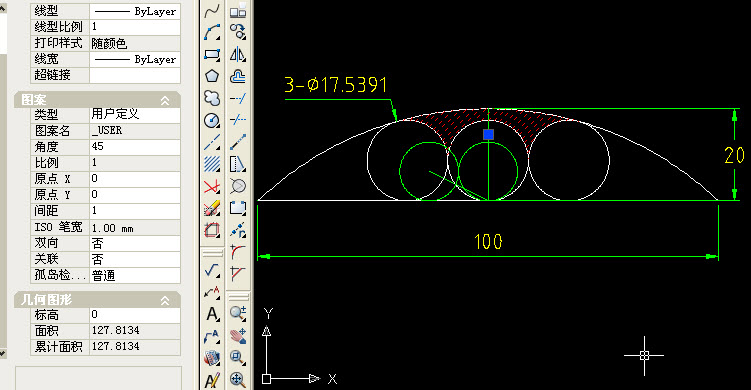The image size is (751, 390).
Task: Select the Offset tool
Action: (x=238, y=76)
